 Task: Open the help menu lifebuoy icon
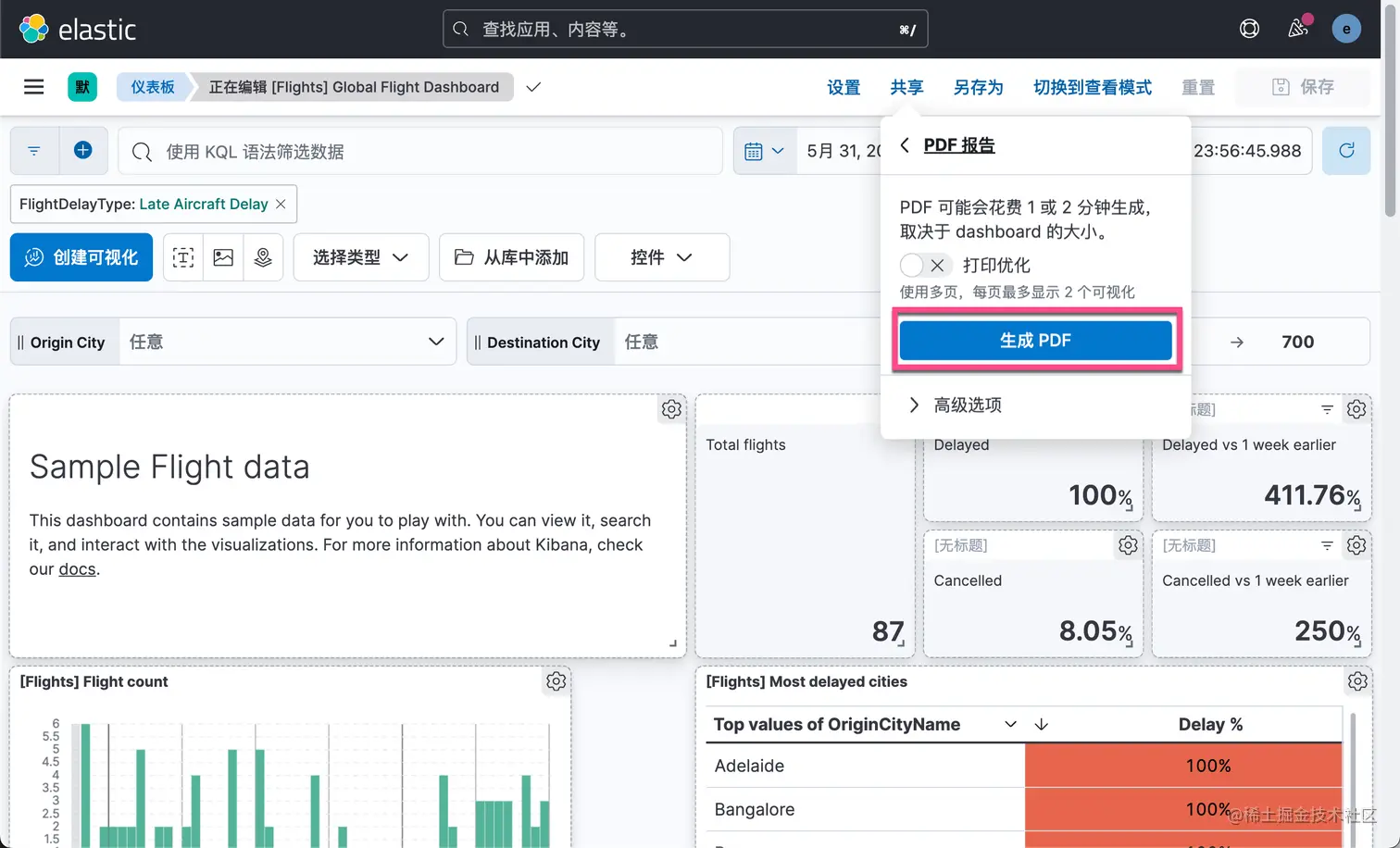pos(1249,29)
